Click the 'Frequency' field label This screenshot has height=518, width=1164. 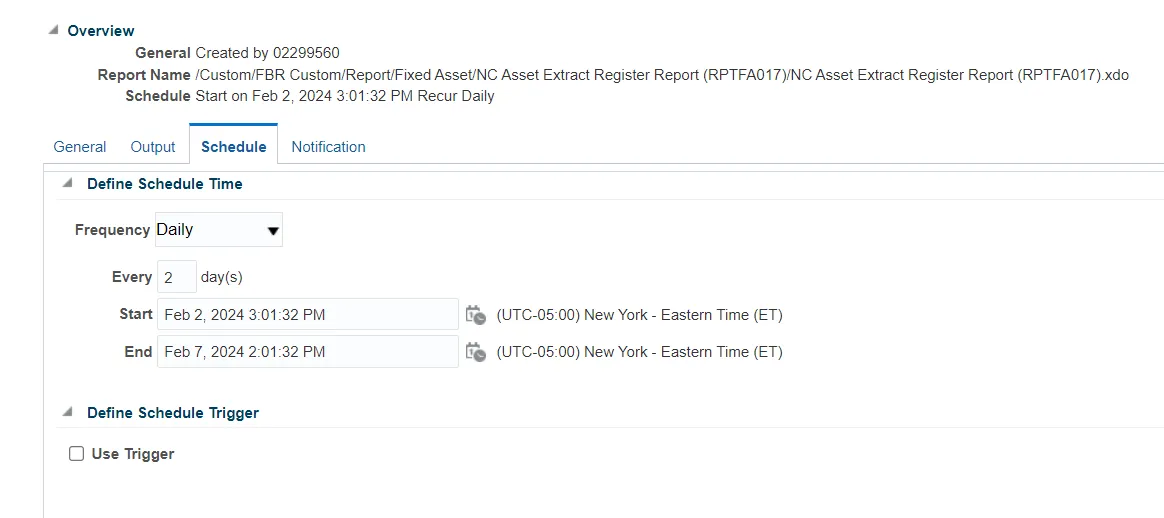click(x=112, y=230)
